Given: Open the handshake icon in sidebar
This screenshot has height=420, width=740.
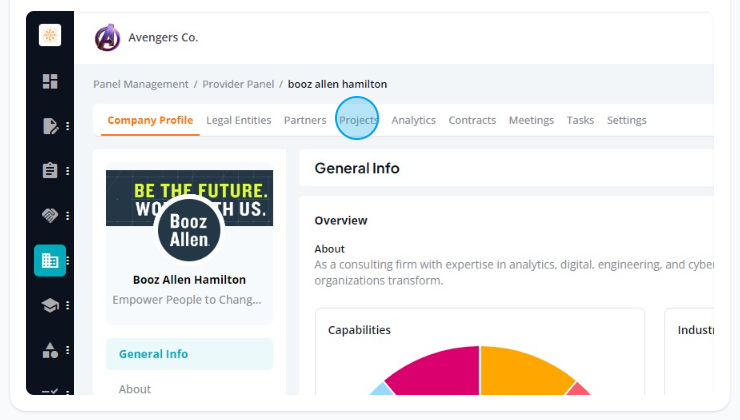Looking at the screenshot, I should pos(50,215).
